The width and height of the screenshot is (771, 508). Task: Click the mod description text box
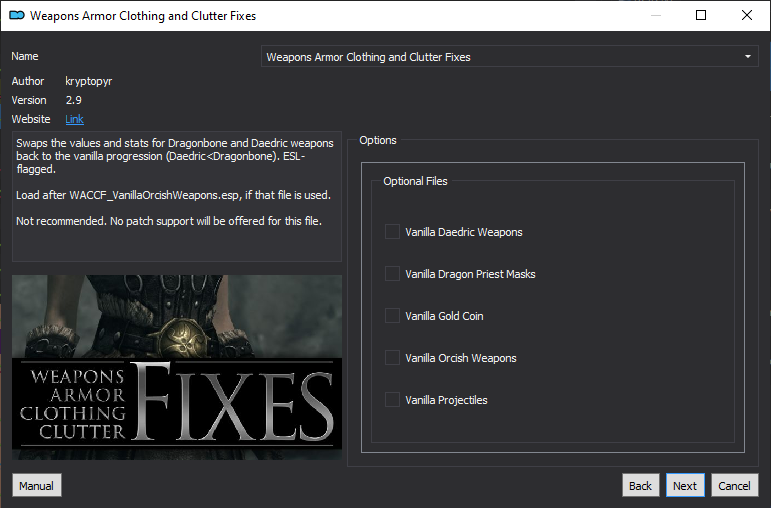click(177, 196)
